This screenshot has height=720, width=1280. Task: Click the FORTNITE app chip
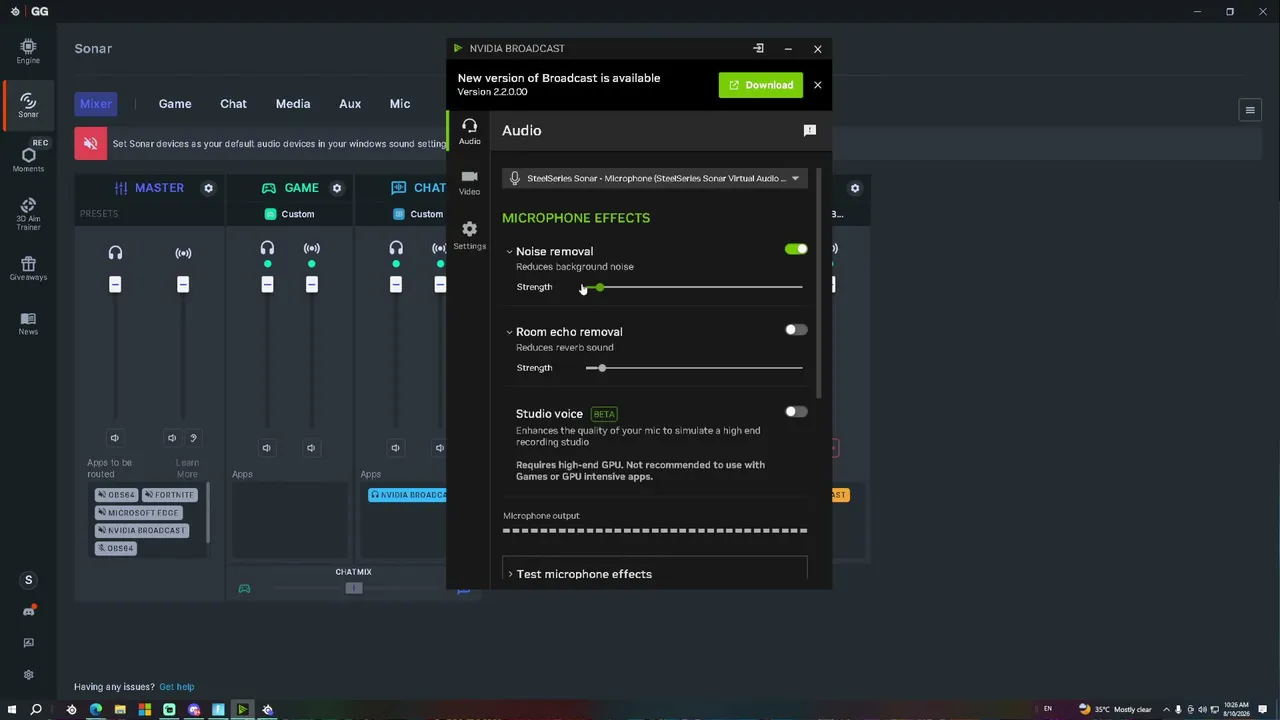click(x=169, y=495)
